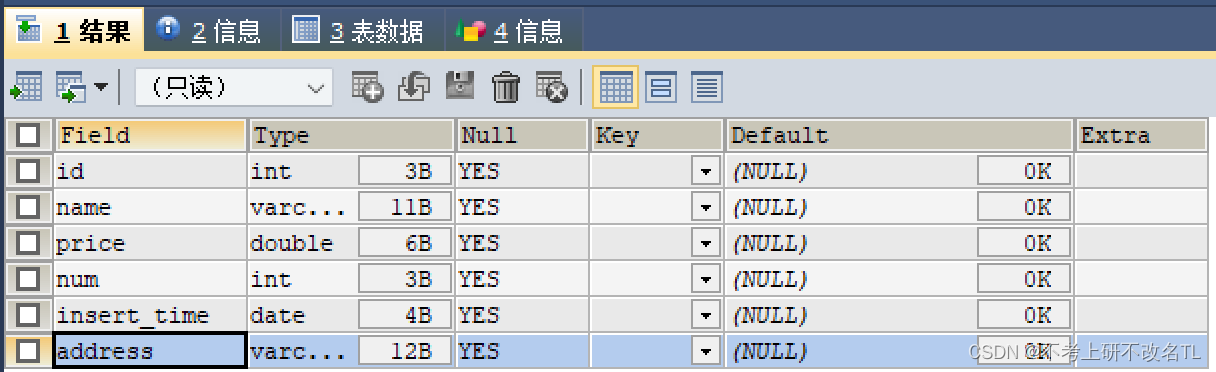Click the delete selected rows trash icon
1216x372 pixels.
[x=506, y=88]
